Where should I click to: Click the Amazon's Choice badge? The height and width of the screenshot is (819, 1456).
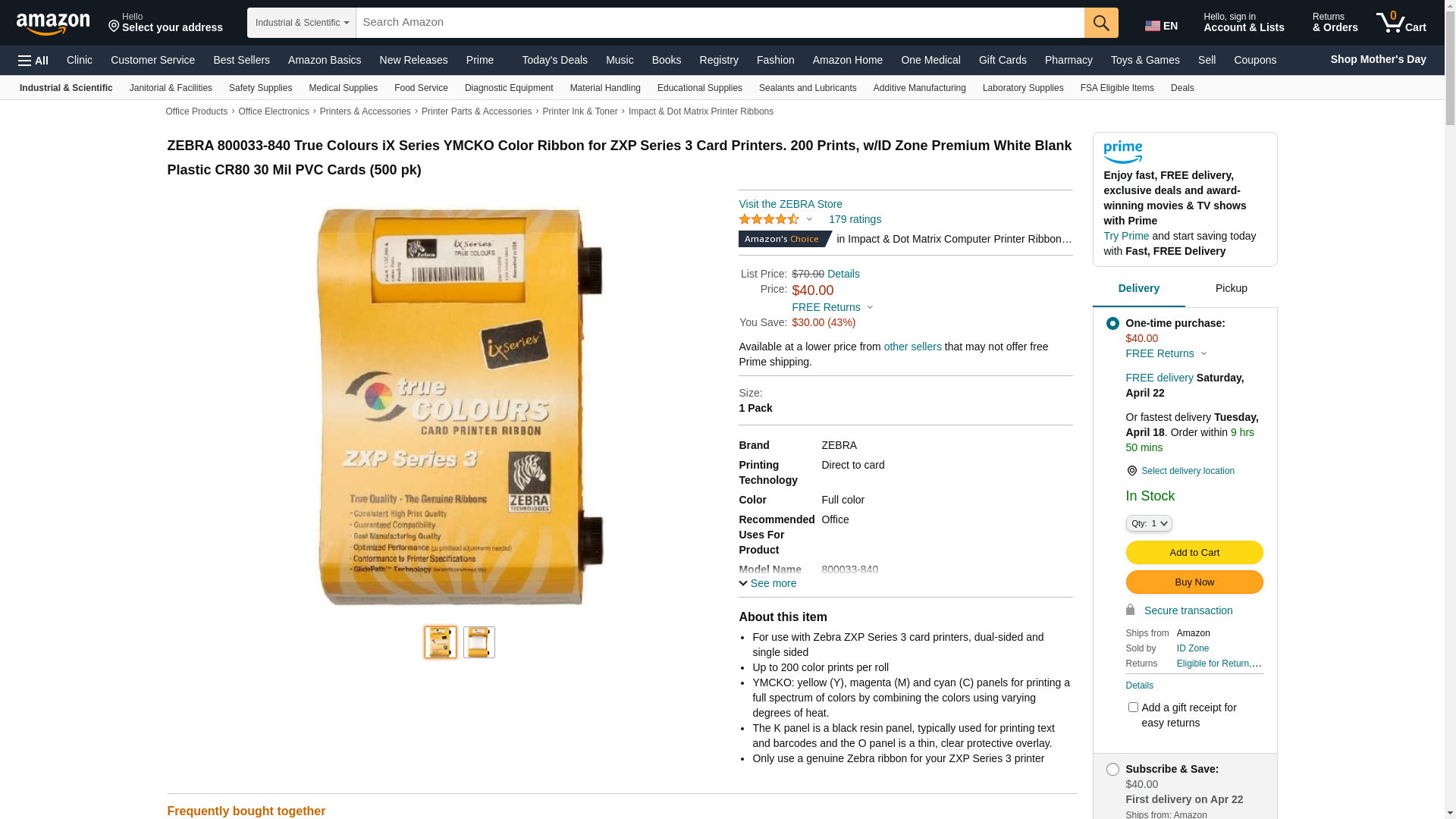[785, 239]
